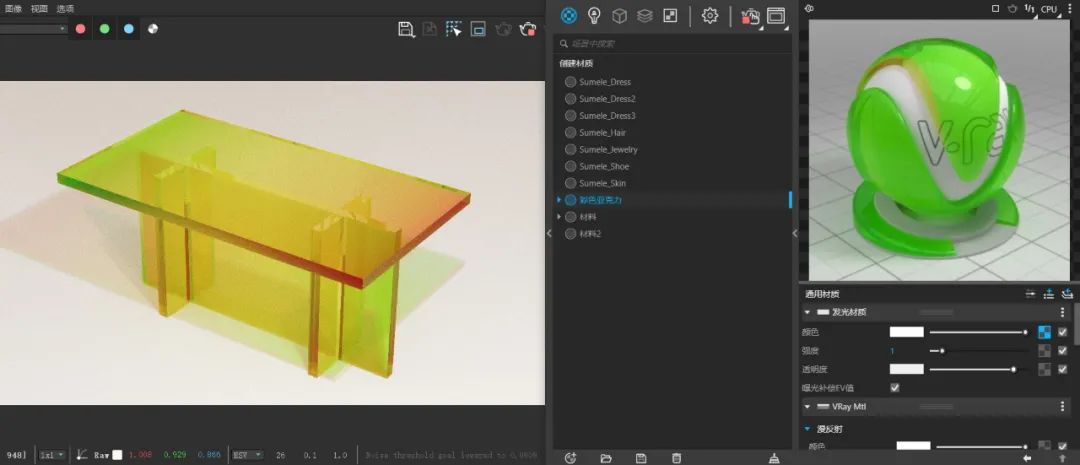Screen dimensions: 1080x465
Task: Toggle the red channel button
Action: click(x=81, y=29)
